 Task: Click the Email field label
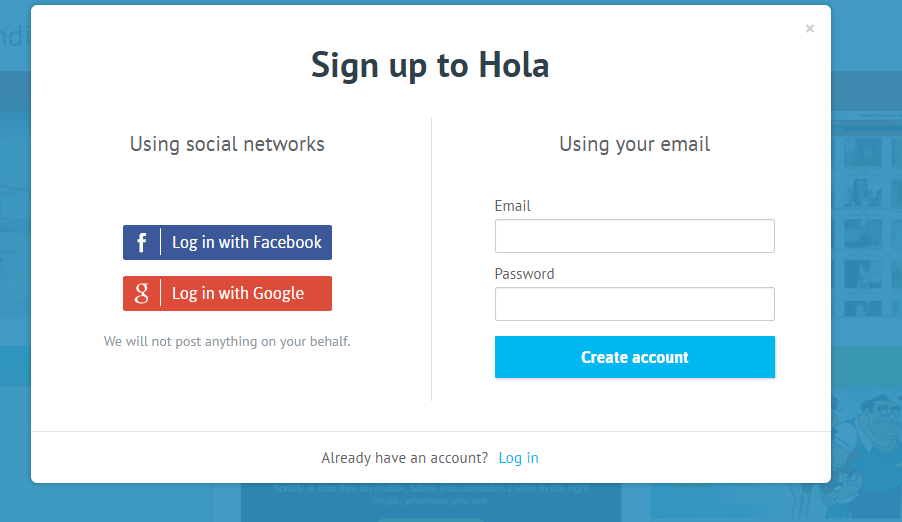point(512,206)
